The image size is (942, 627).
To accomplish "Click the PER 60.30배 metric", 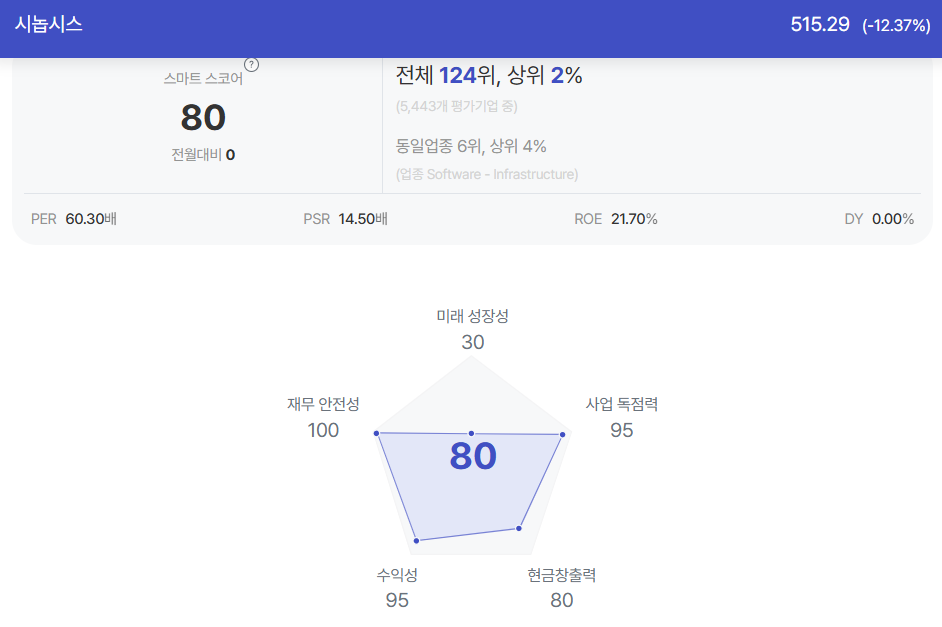I will [x=74, y=219].
